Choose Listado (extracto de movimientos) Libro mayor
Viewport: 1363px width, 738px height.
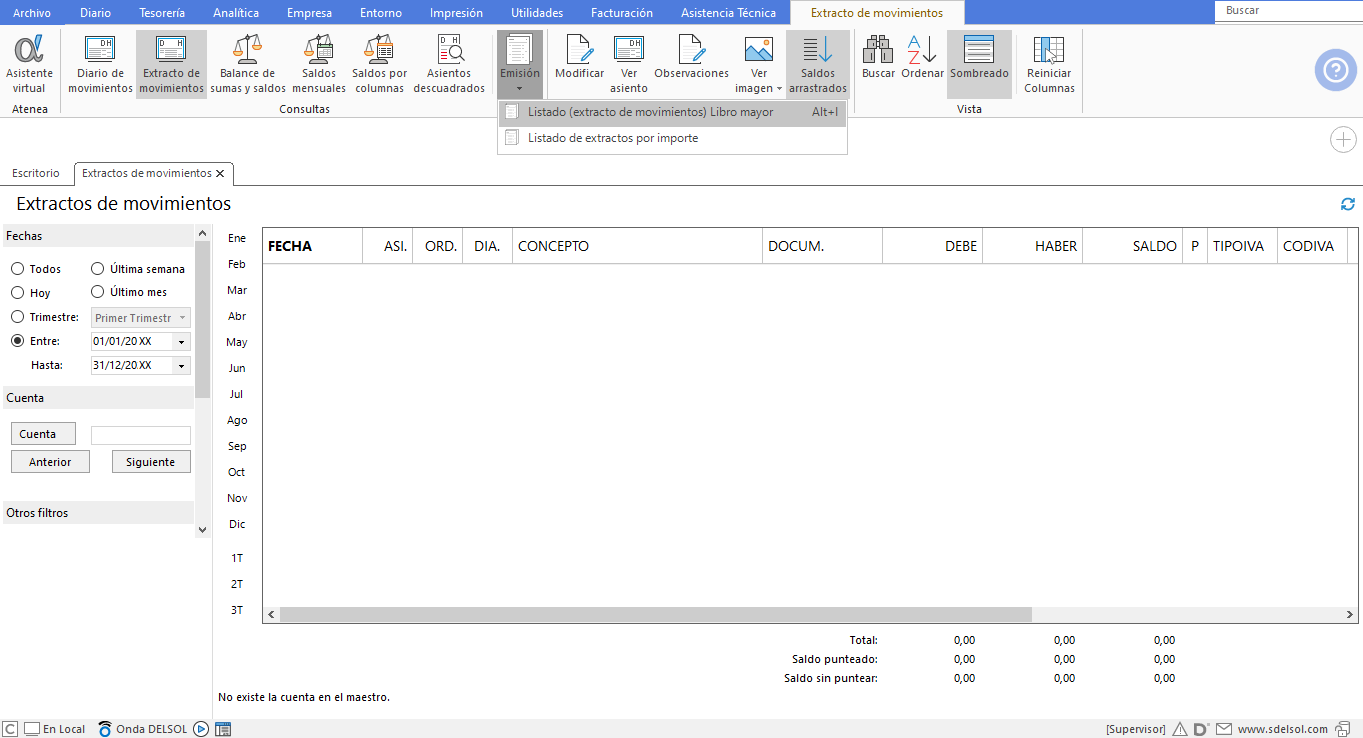pos(672,112)
